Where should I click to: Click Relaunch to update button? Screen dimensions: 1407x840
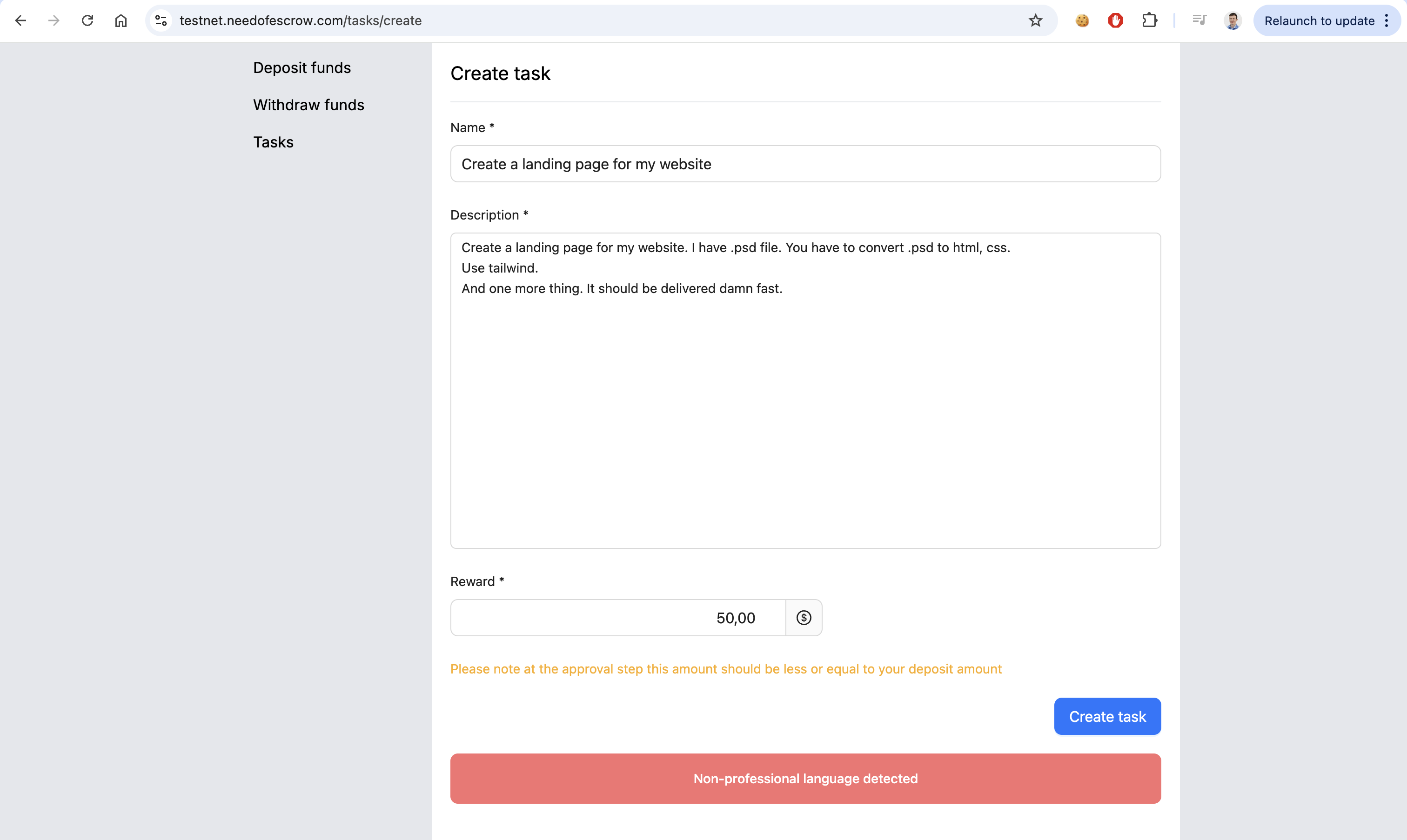click(x=1319, y=21)
